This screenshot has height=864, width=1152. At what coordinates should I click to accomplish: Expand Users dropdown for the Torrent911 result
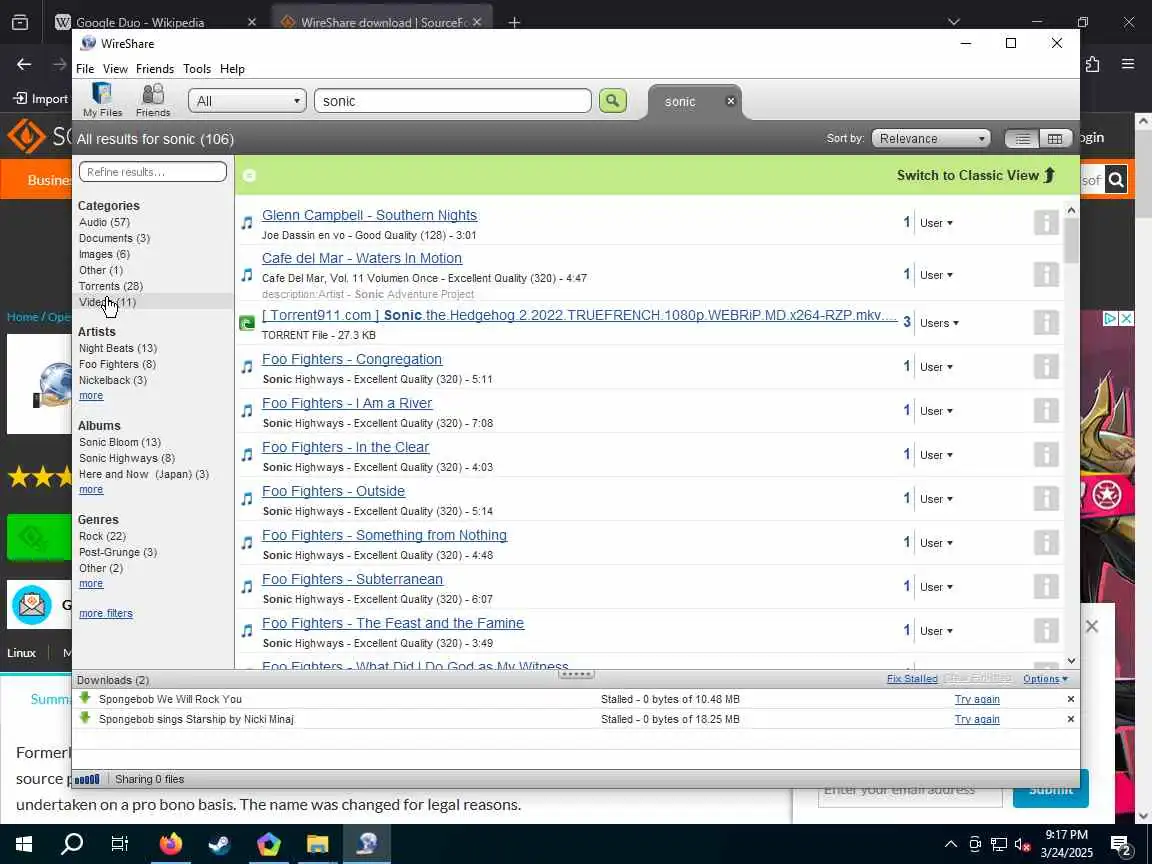click(x=939, y=323)
